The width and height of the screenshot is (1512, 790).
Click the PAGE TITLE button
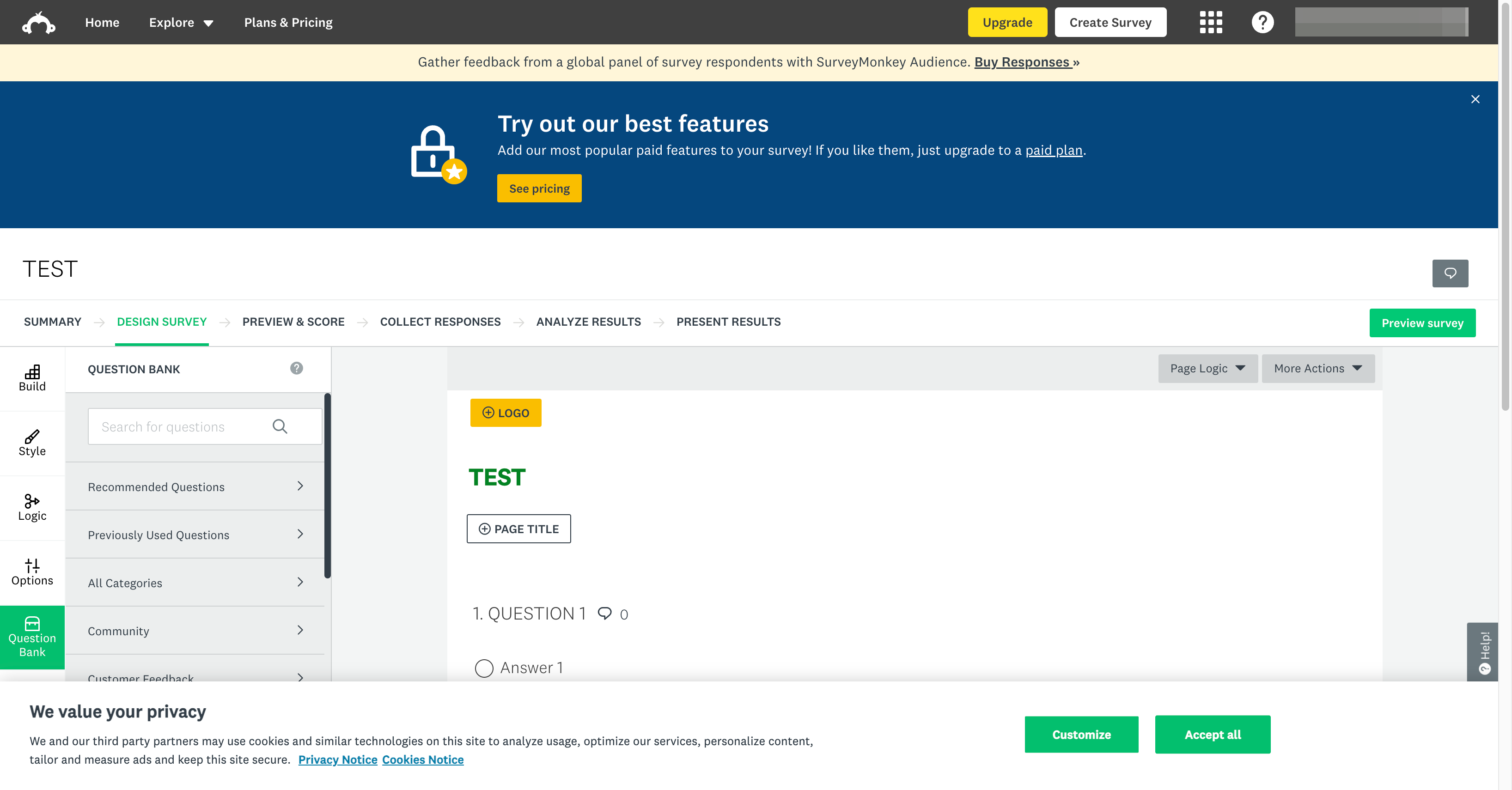518,529
